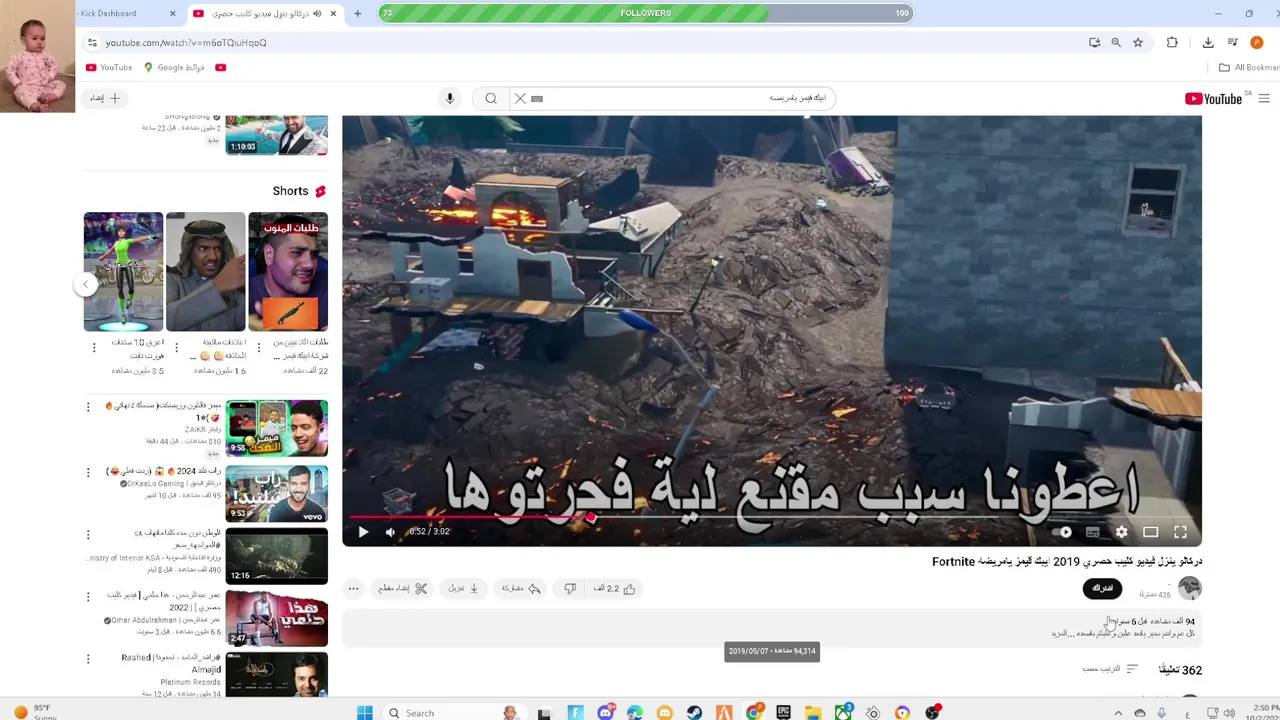Click the Create plus button

105,98
